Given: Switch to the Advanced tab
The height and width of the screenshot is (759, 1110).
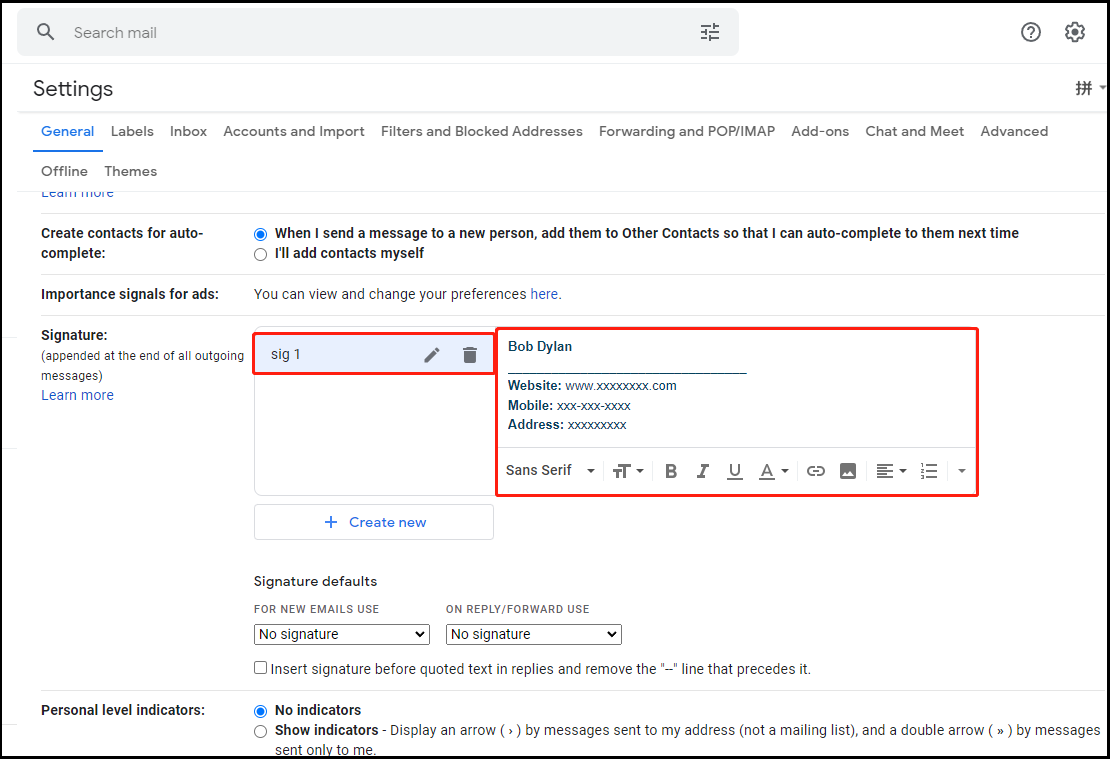Looking at the screenshot, I should point(1014,131).
